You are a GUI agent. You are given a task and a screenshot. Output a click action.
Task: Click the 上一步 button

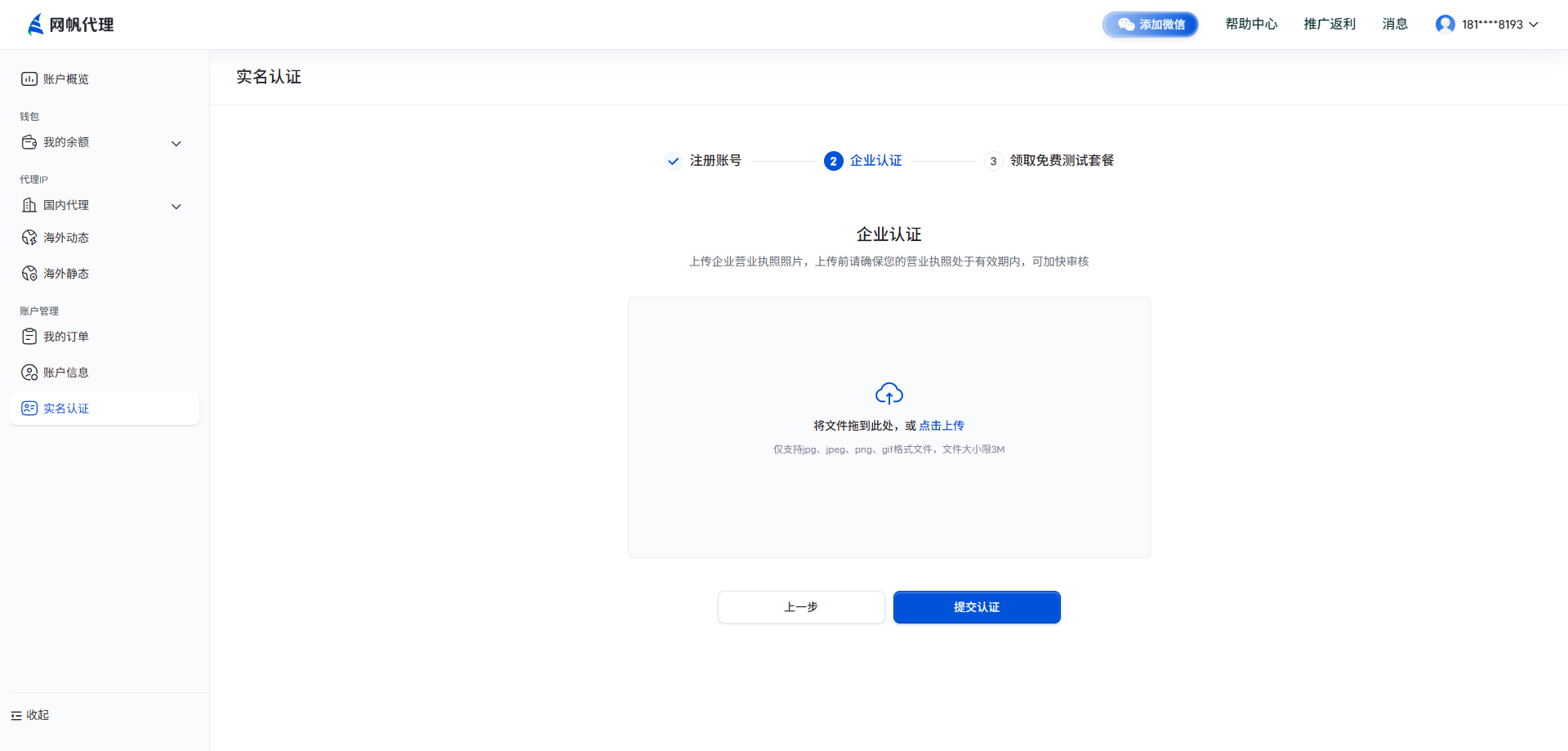click(801, 607)
